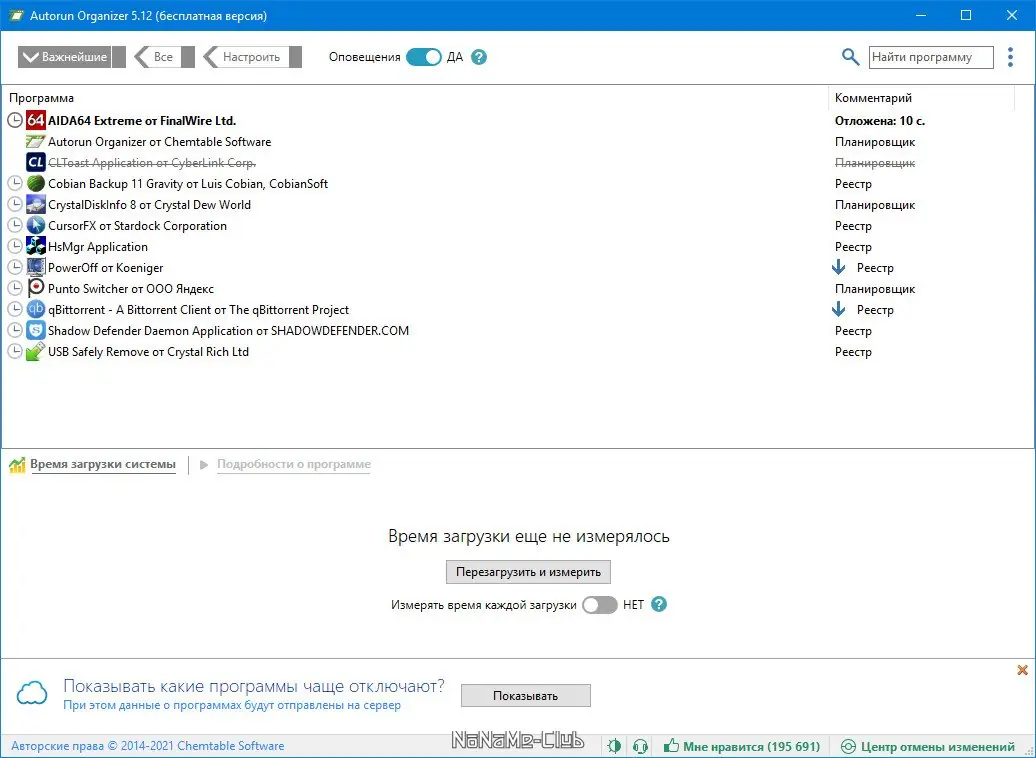Toggle the Оповещения notifications switch off

pos(424,57)
